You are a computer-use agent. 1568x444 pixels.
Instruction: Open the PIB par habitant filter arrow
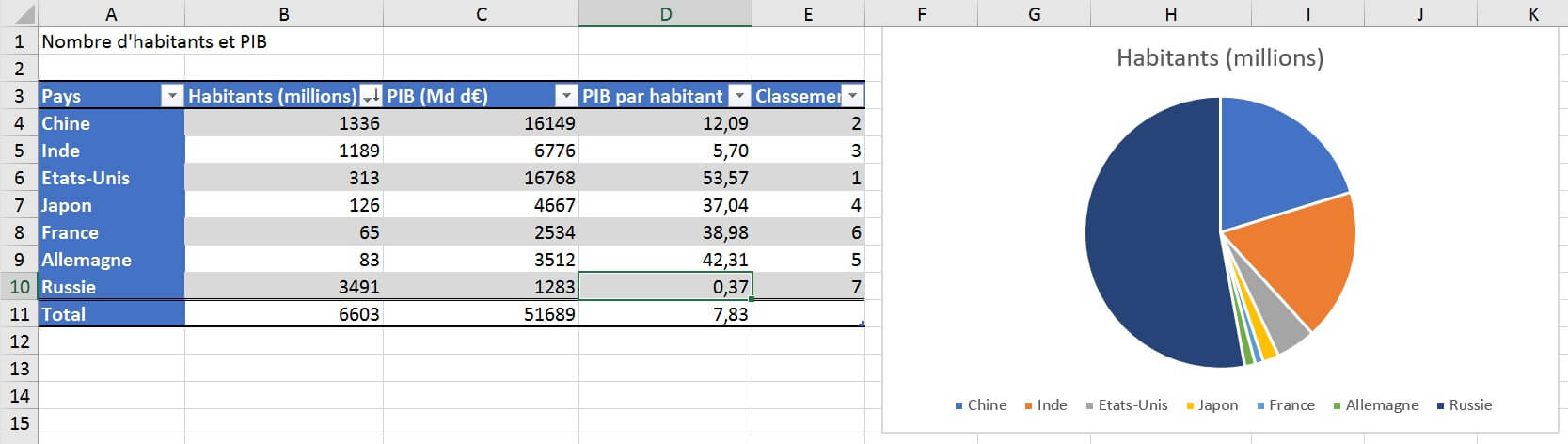pyautogui.click(x=739, y=96)
